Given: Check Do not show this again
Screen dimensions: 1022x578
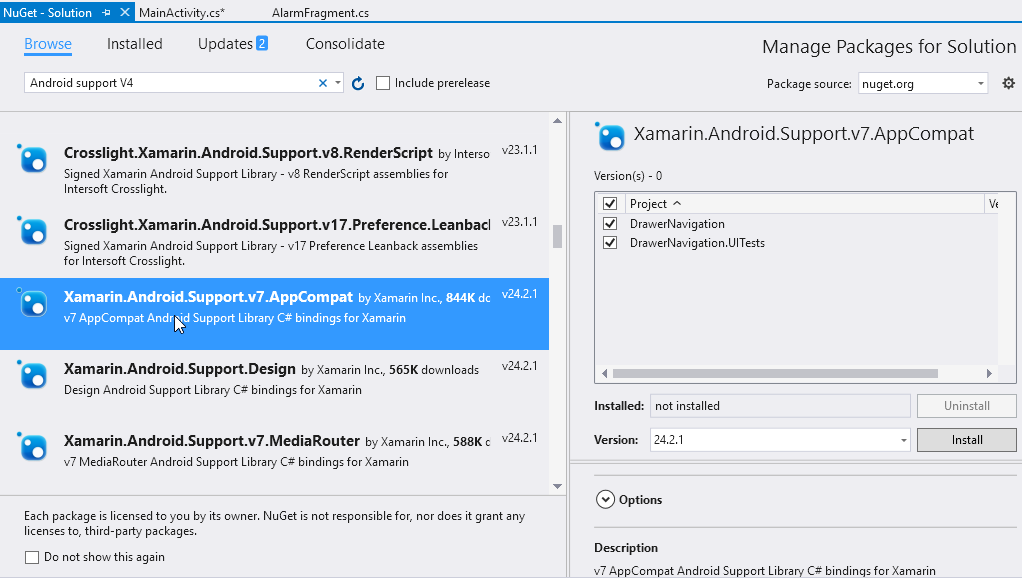Looking at the screenshot, I should pyautogui.click(x=32, y=557).
